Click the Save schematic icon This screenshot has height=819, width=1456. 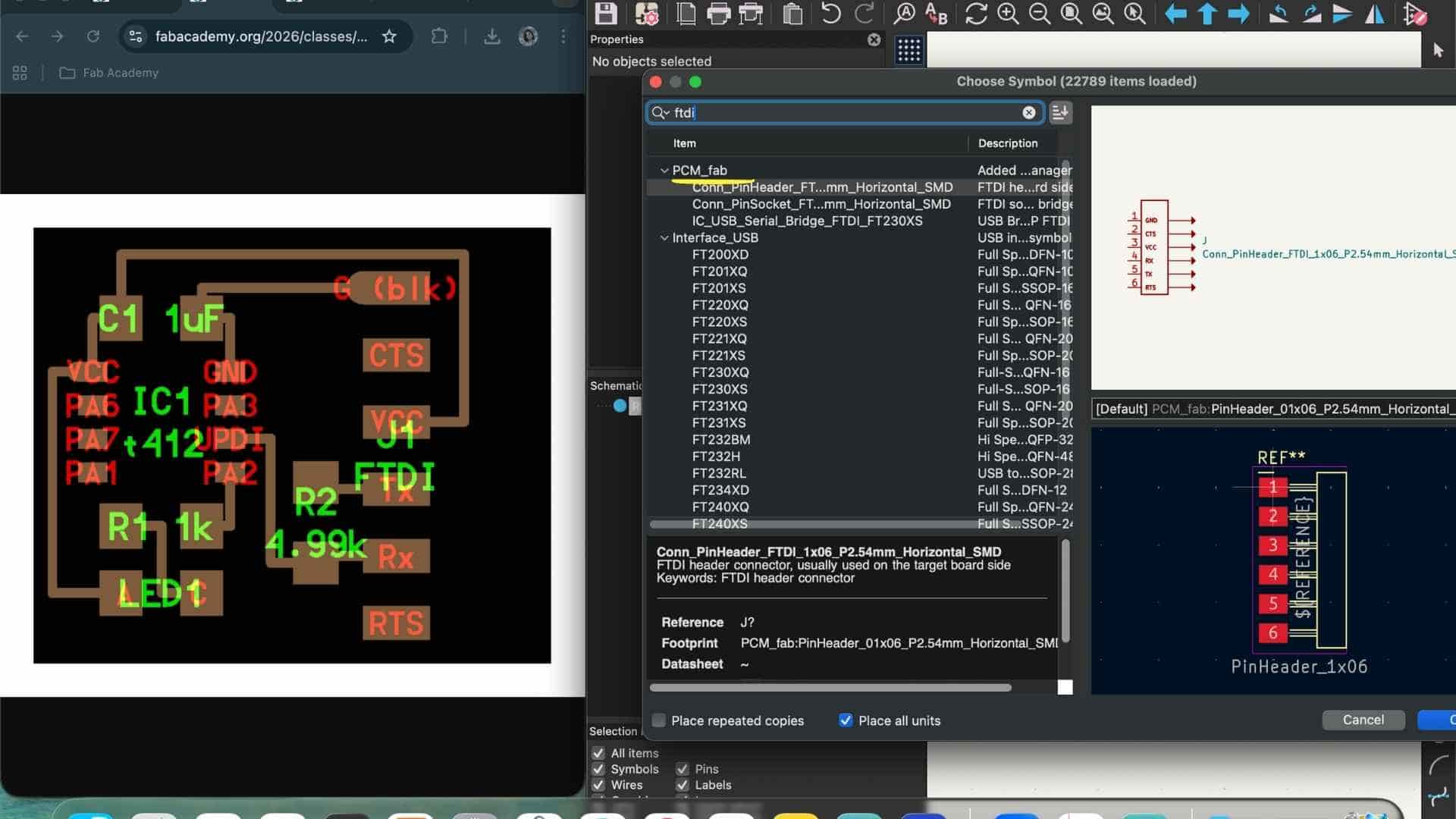coord(605,14)
